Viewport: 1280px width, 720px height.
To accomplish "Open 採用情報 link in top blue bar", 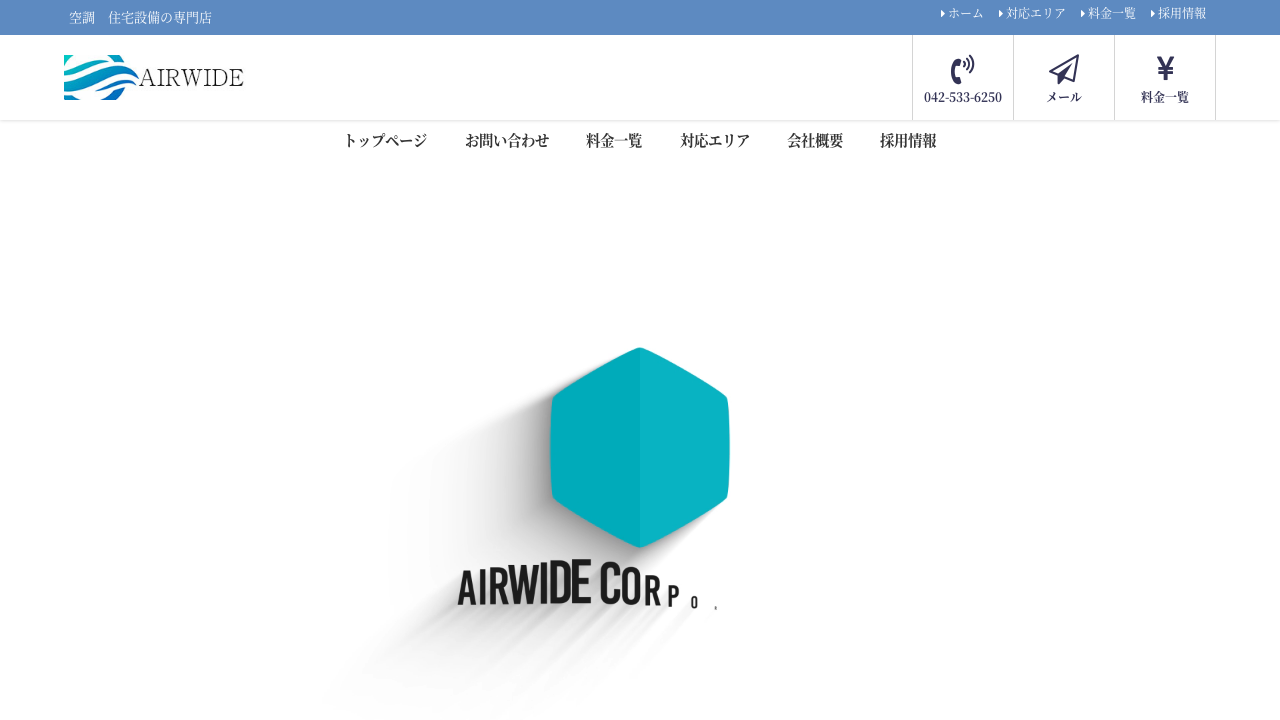I will click(x=1181, y=13).
